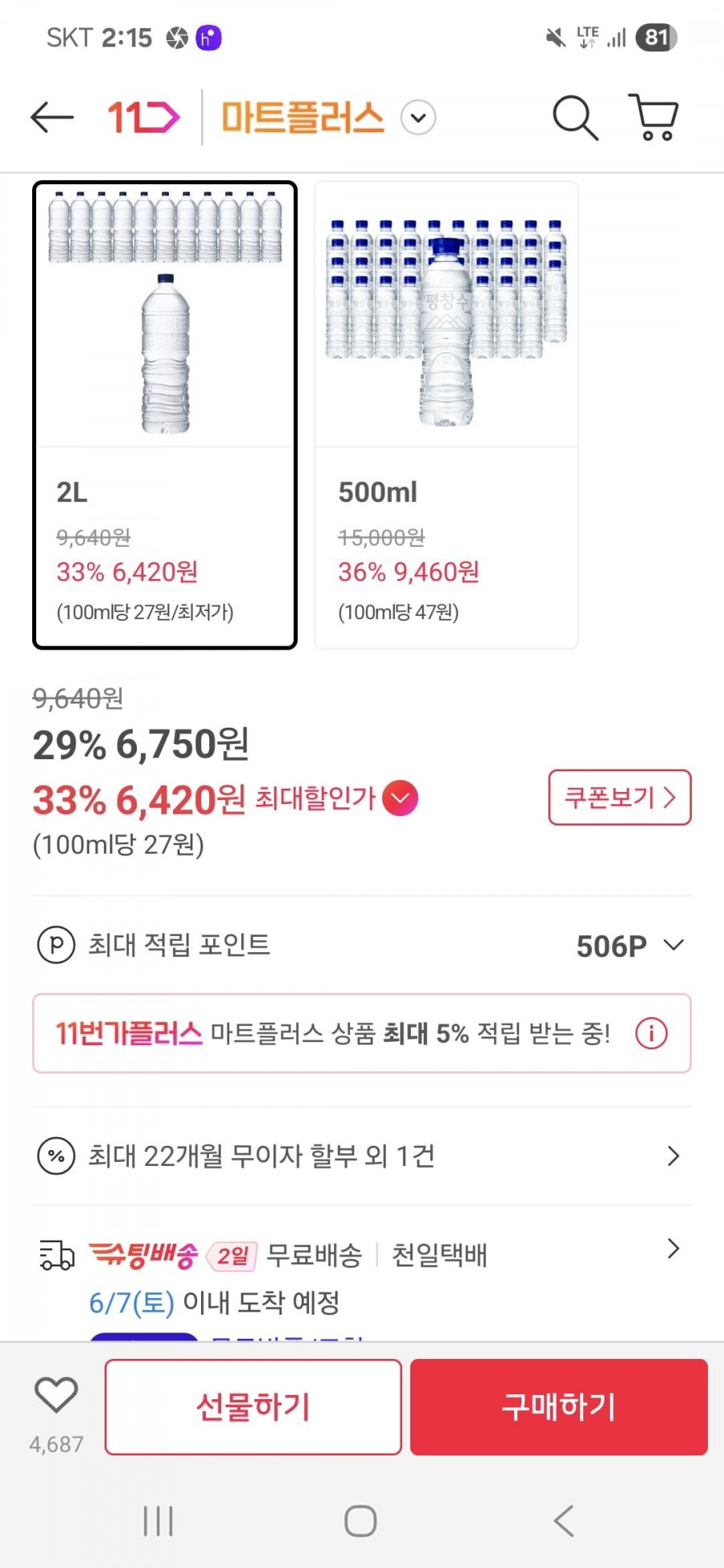
Task: Open the shopping cart icon
Action: [x=653, y=117]
